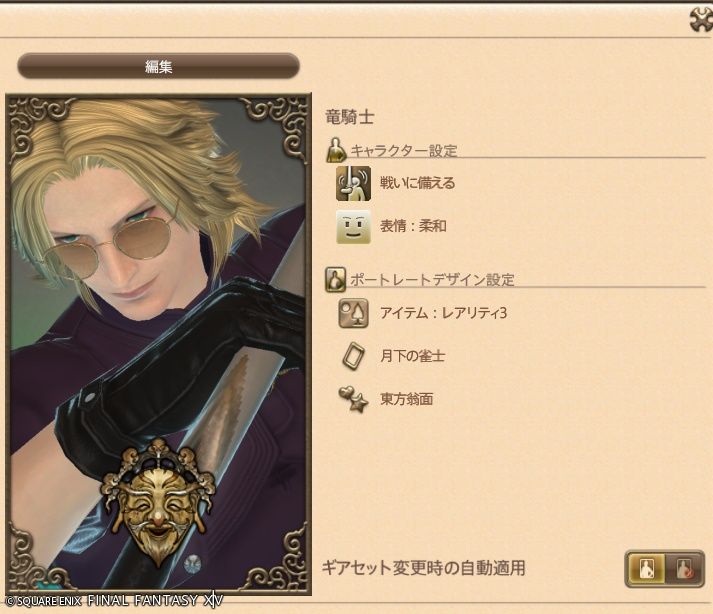Select the 東方翁面 accent label
Viewport: 713px width, 614px height.
pyautogui.click(x=407, y=399)
